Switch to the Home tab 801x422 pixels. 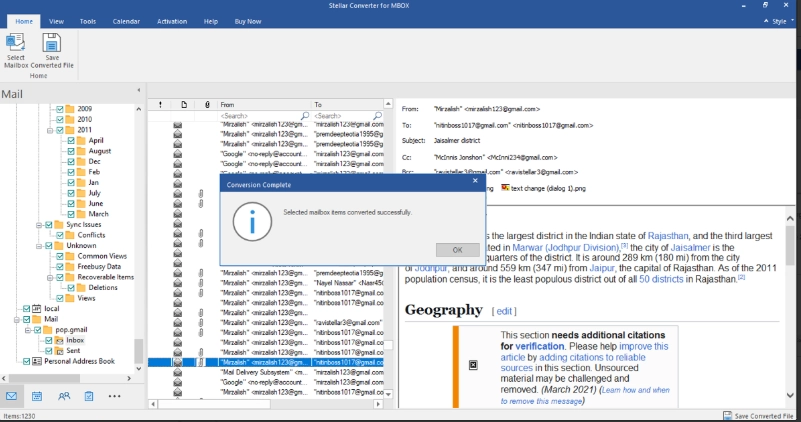[x=24, y=21]
